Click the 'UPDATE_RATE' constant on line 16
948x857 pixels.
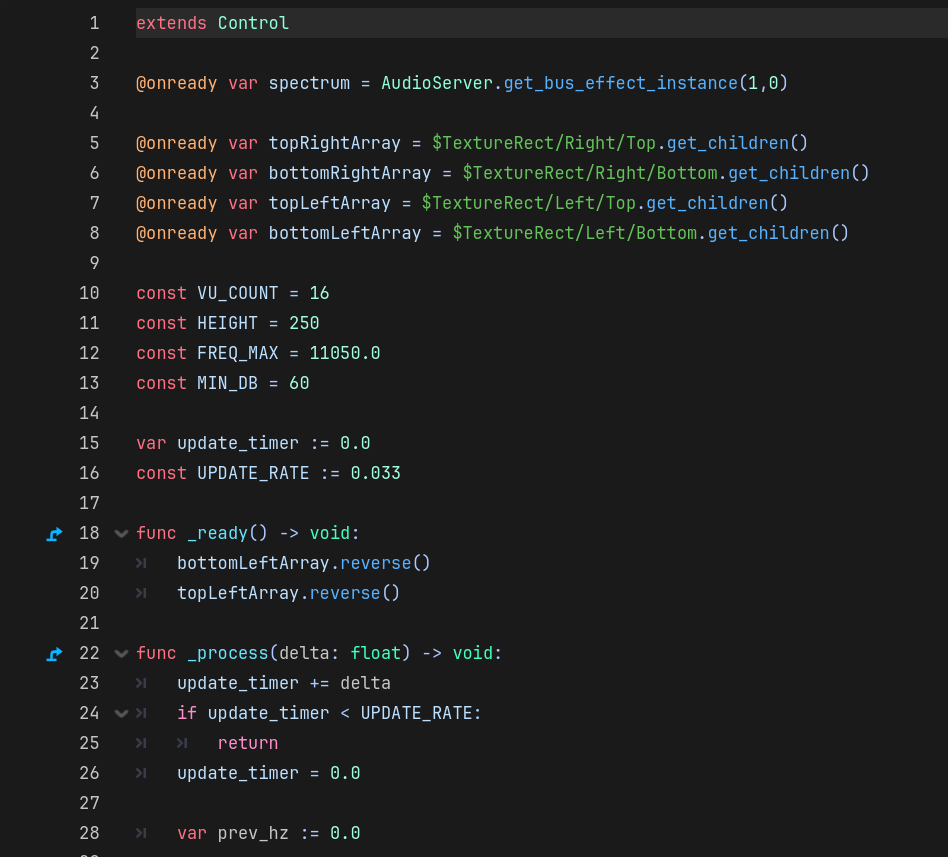coord(253,473)
